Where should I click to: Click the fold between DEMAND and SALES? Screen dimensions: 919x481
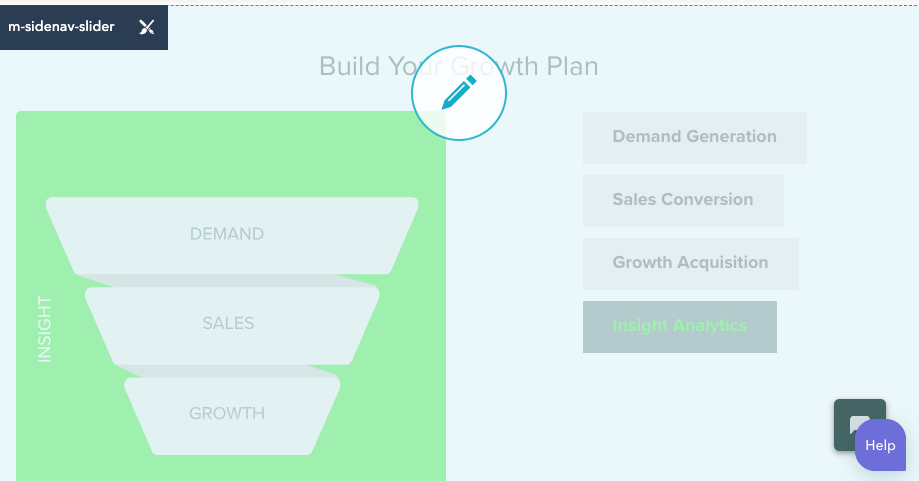[x=229, y=281]
